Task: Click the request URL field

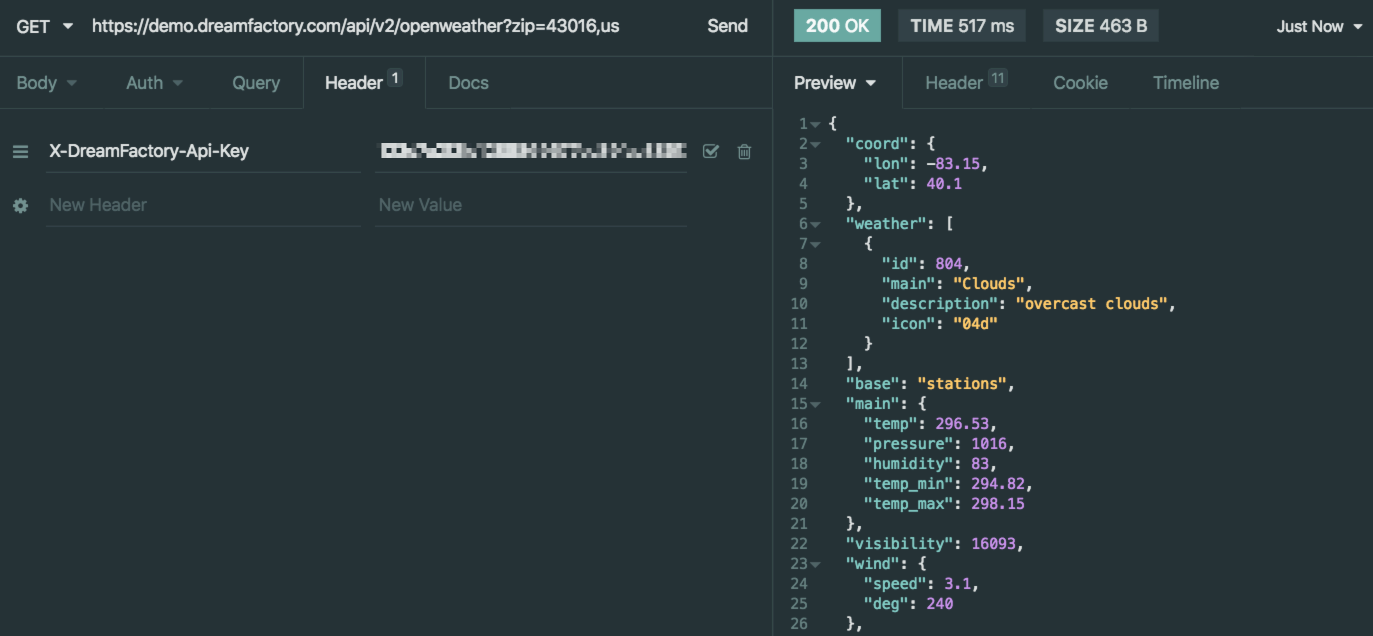Action: [380, 26]
